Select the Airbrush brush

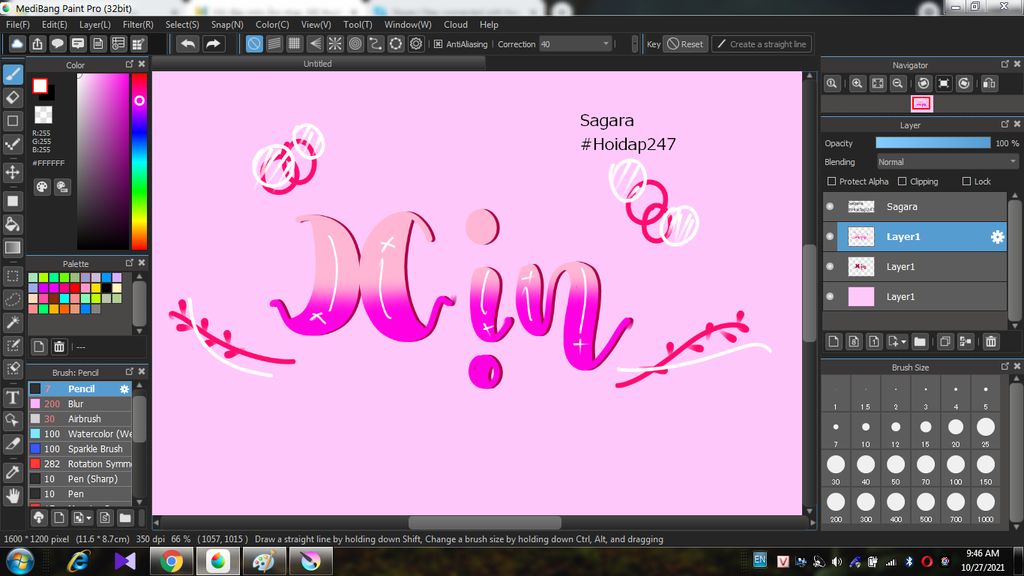click(80, 419)
